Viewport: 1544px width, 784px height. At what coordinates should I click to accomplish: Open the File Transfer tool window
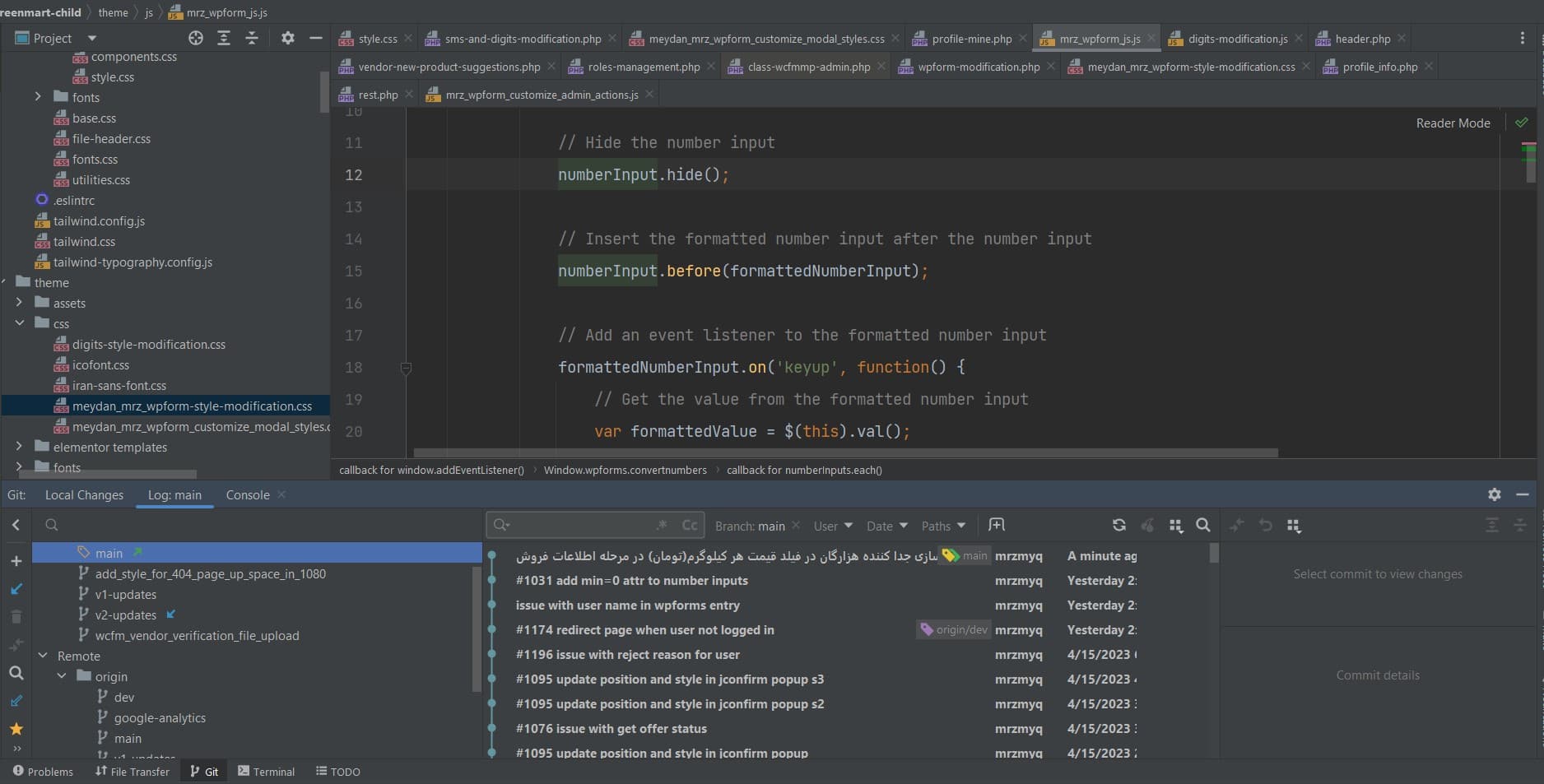coord(133,771)
